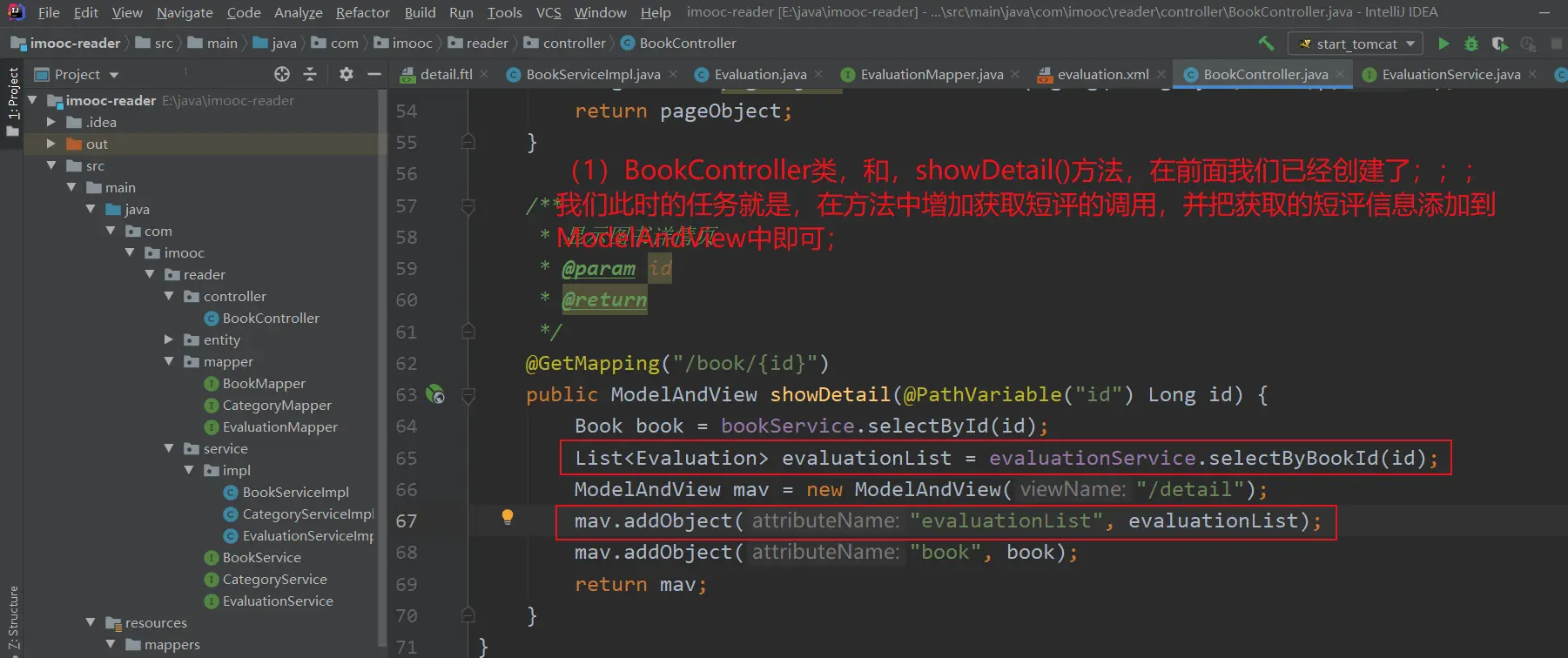
Task: Click the locate file crosshair icon in Project panel
Action: [x=281, y=75]
